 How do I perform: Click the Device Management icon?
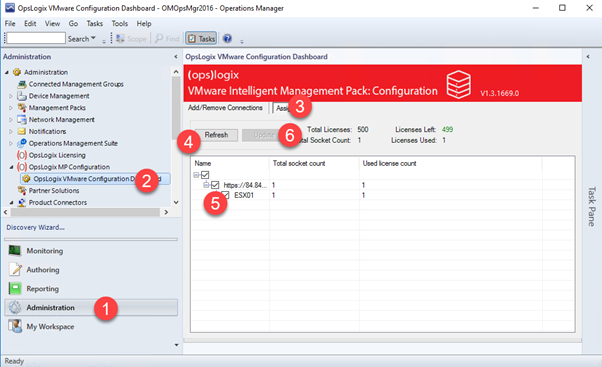point(22,96)
